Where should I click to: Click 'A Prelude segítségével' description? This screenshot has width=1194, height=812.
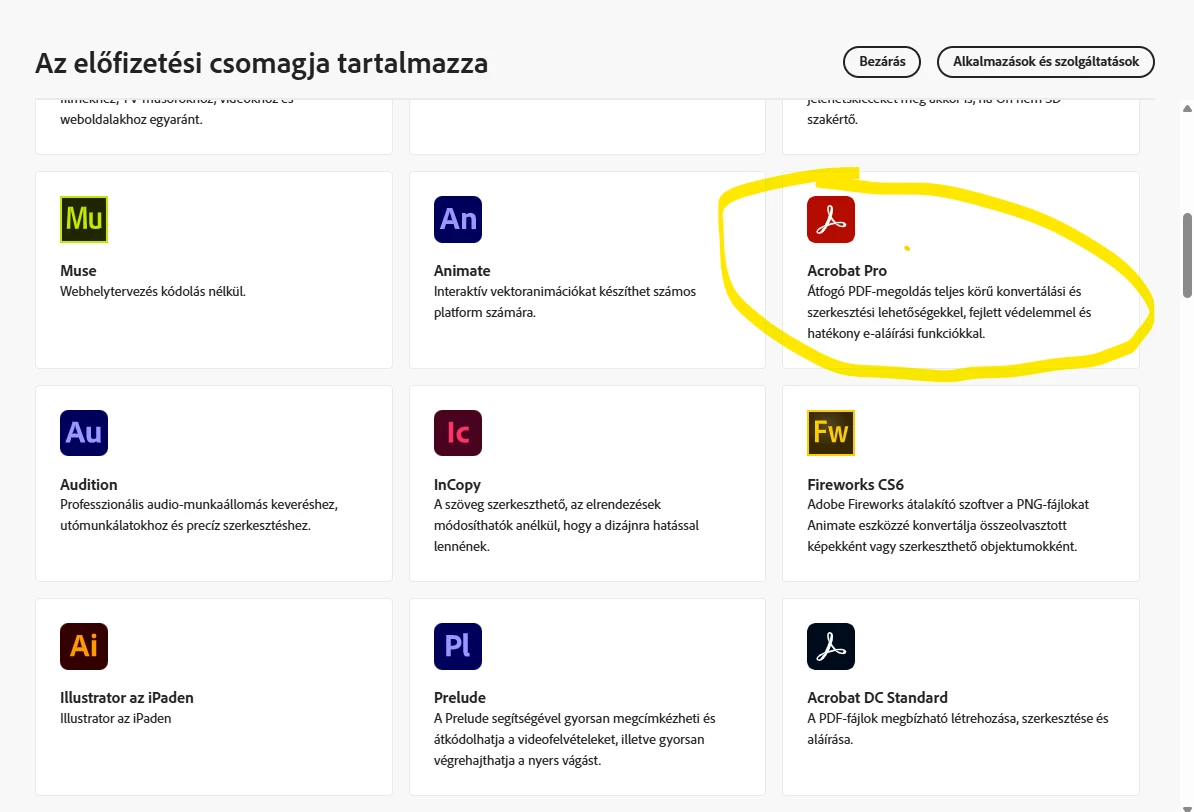click(x=575, y=740)
